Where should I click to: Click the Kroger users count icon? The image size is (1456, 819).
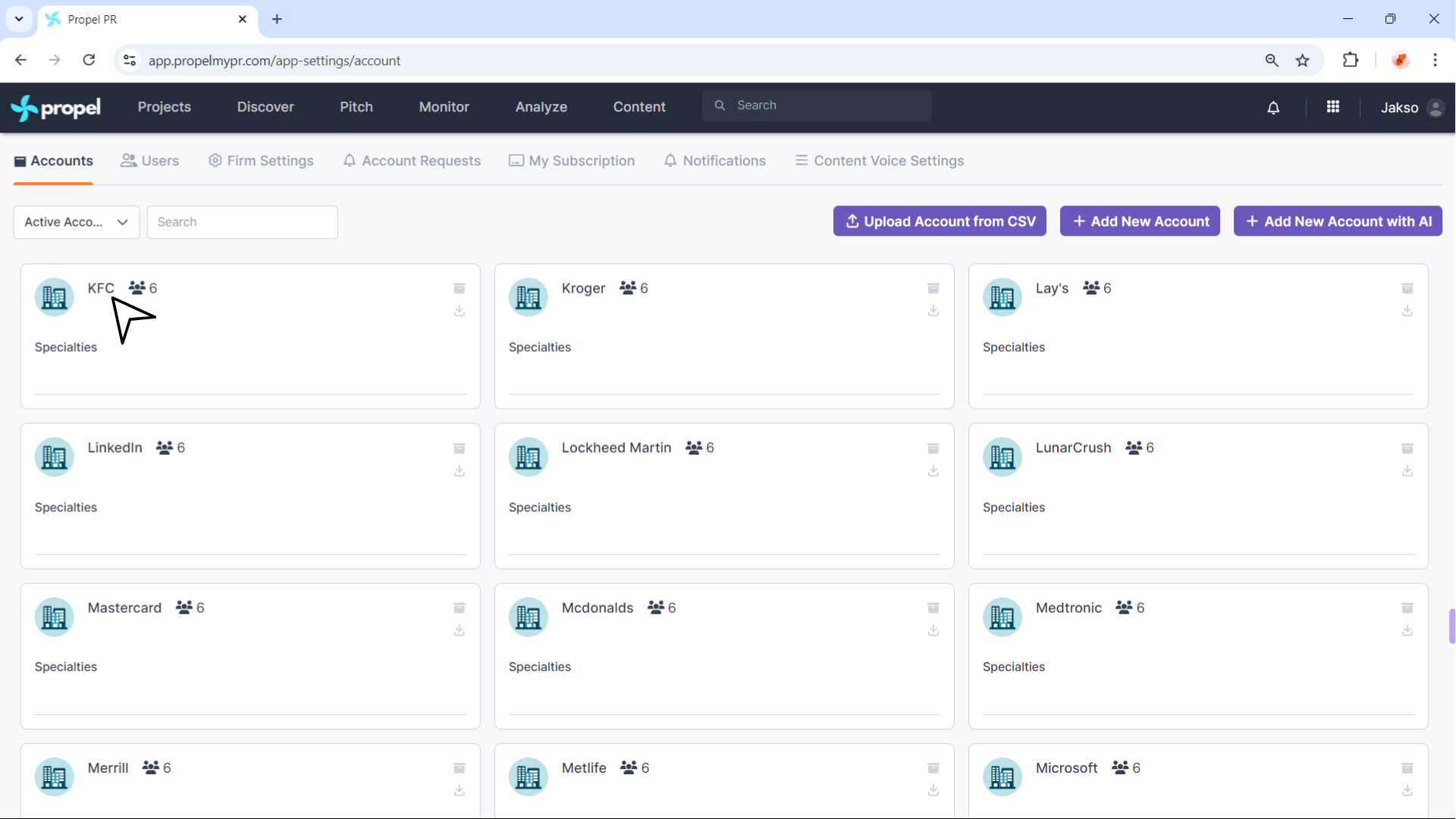(627, 288)
